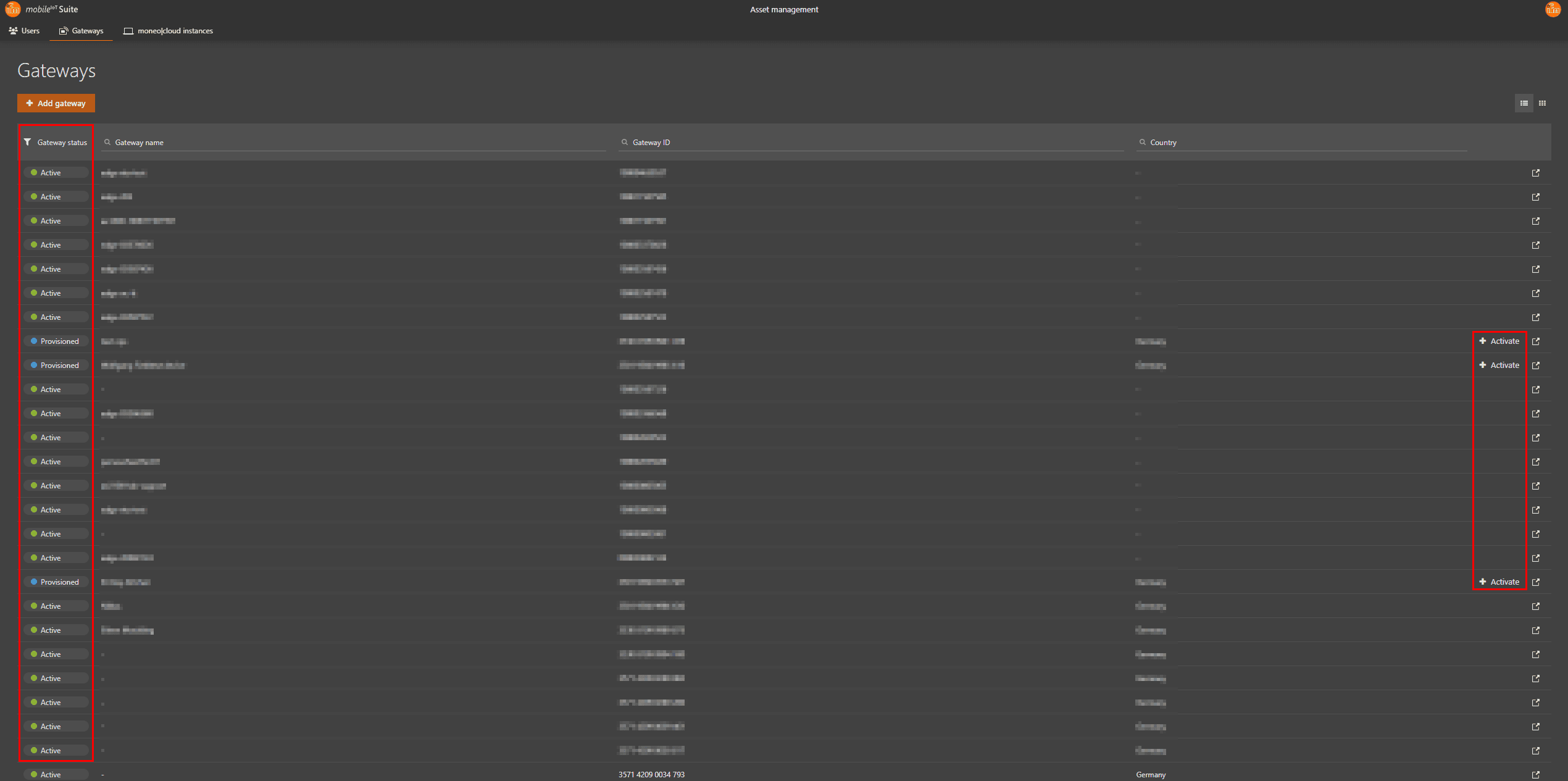Switch to grid view layout icon
The image size is (1568, 781).
[x=1542, y=103]
